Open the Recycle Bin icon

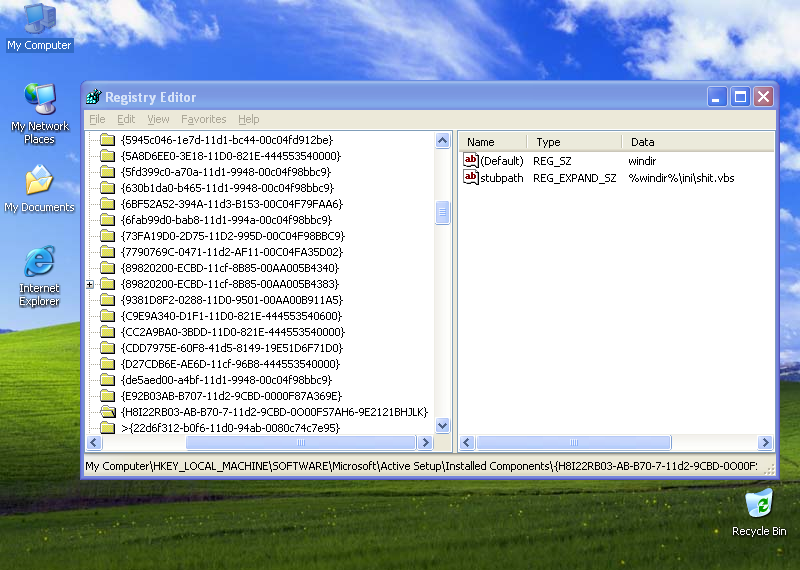759,503
